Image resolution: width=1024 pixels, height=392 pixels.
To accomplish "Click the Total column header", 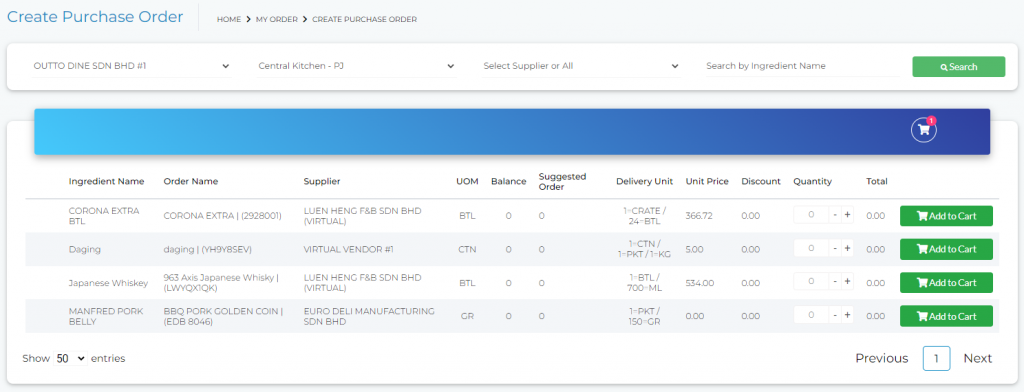I will [x=876, y=182].
